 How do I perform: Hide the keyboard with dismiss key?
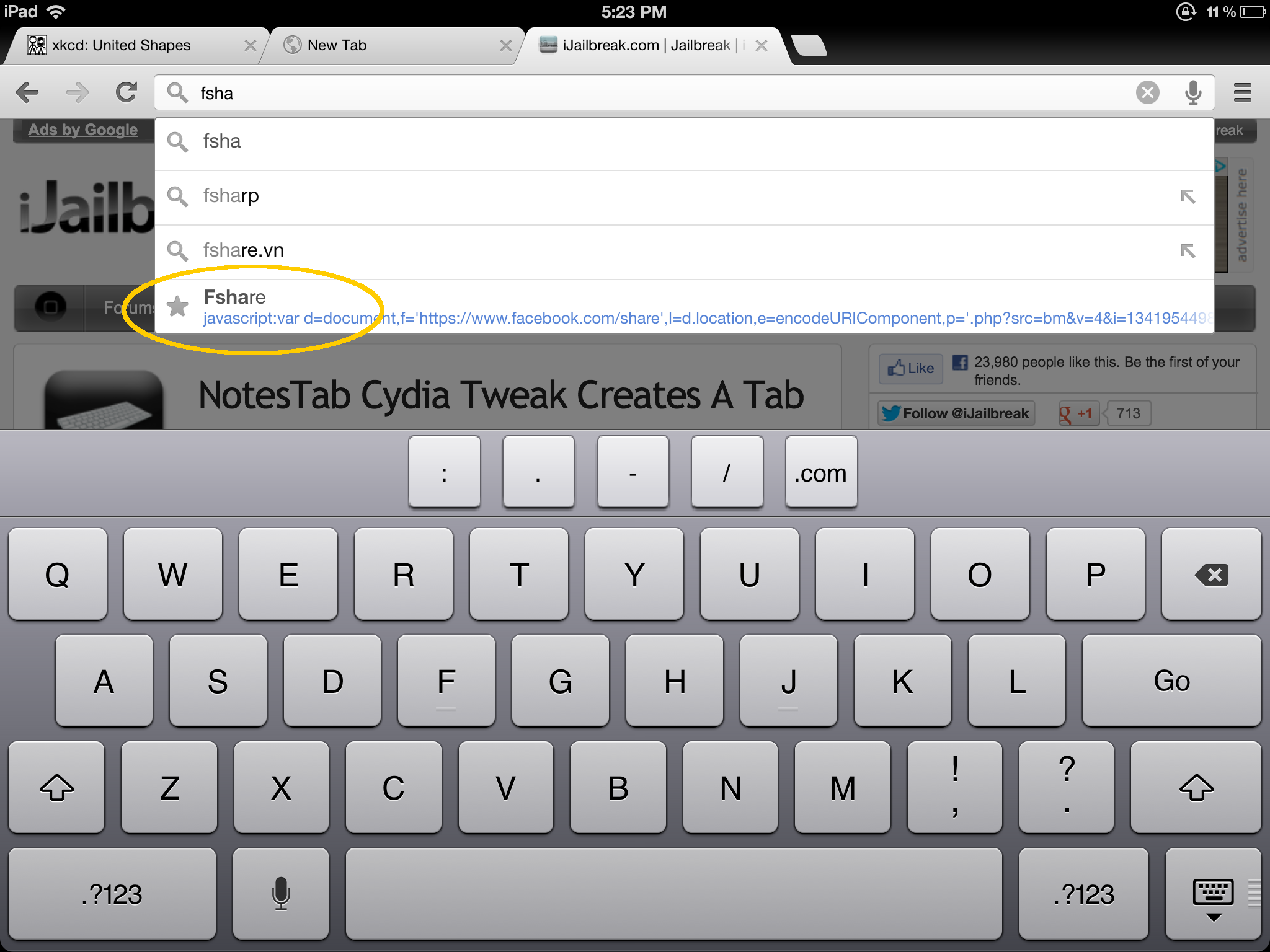point(1213,894)
